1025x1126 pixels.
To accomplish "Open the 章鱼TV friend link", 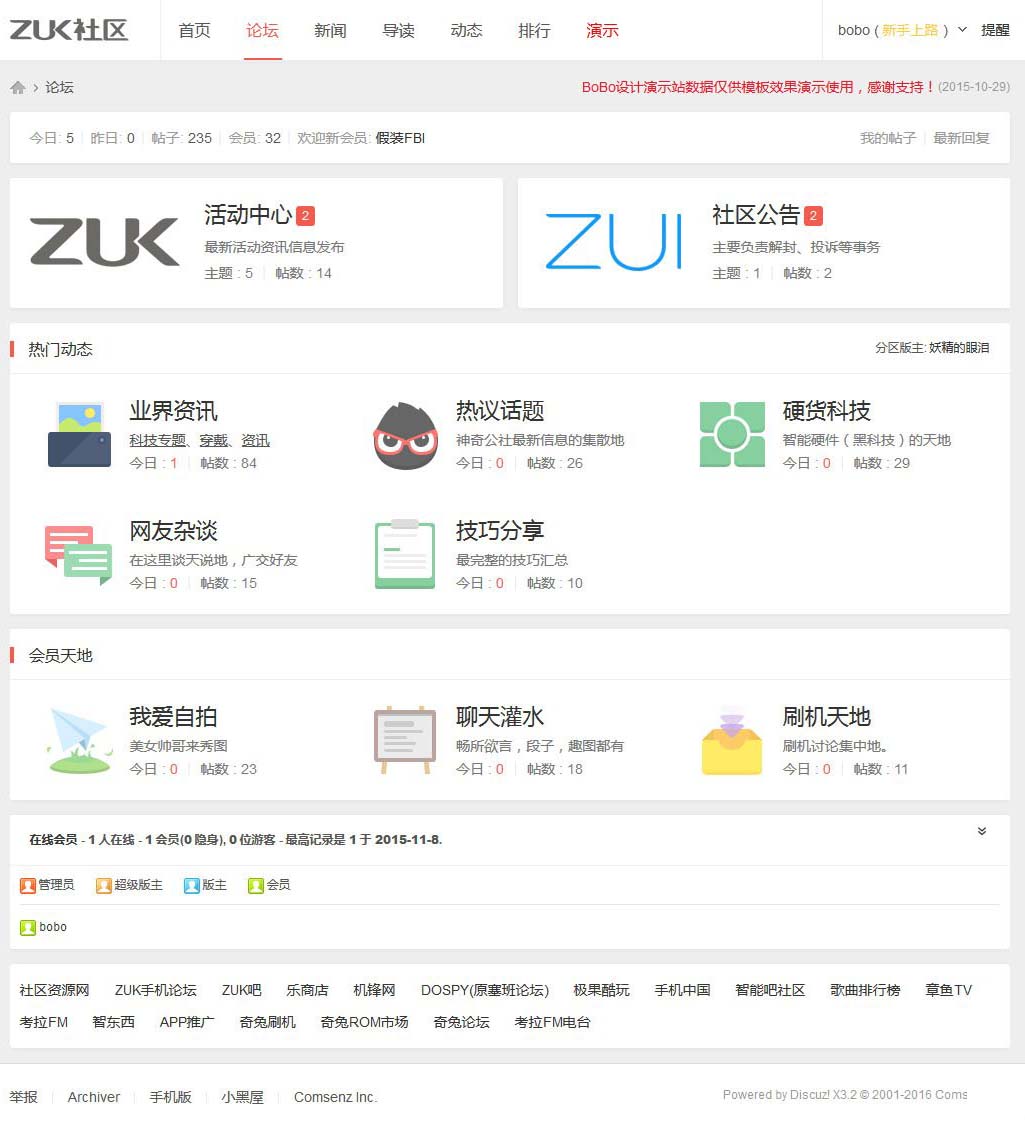I will click(x=948, y=990).
